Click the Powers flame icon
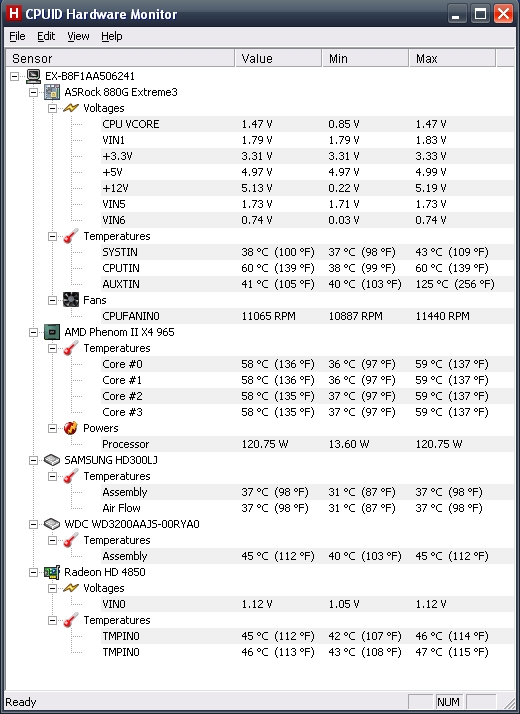The height and width of the screenshot is (714, 520). pyautogui.click(x=71, y=428)
